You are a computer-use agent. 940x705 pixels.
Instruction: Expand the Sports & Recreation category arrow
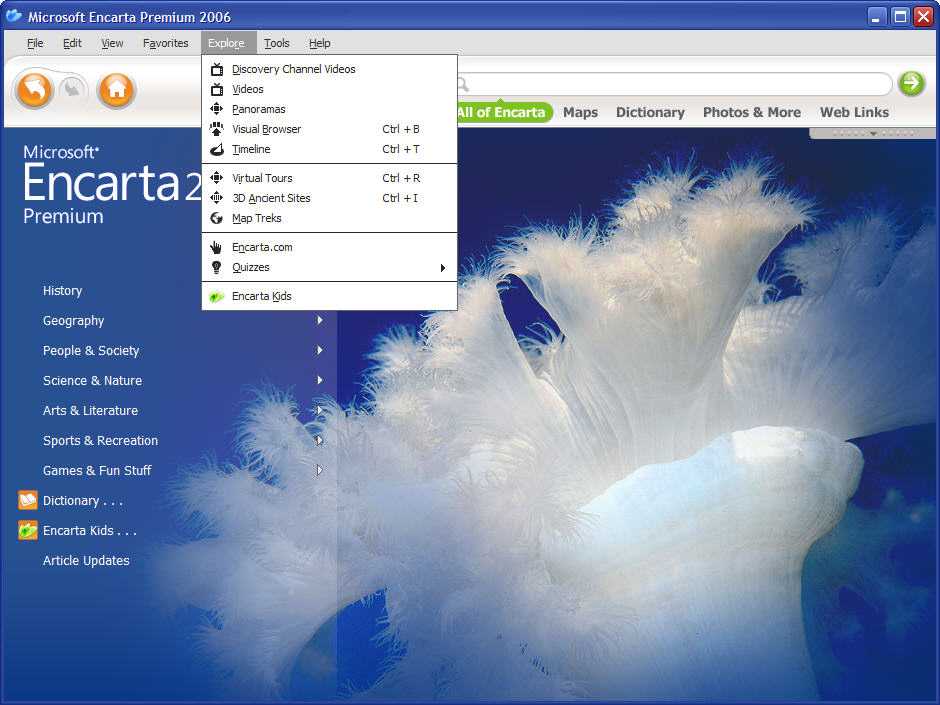(320, 440)
